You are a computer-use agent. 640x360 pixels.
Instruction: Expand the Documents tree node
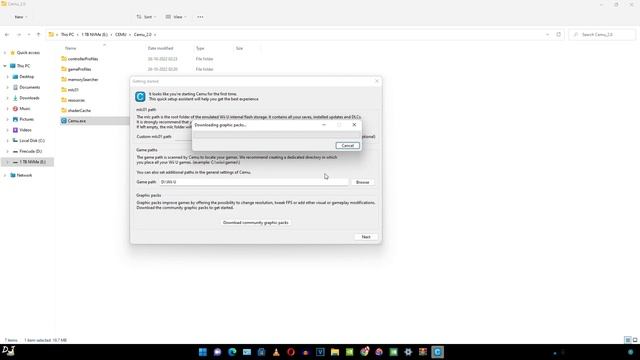7,87
